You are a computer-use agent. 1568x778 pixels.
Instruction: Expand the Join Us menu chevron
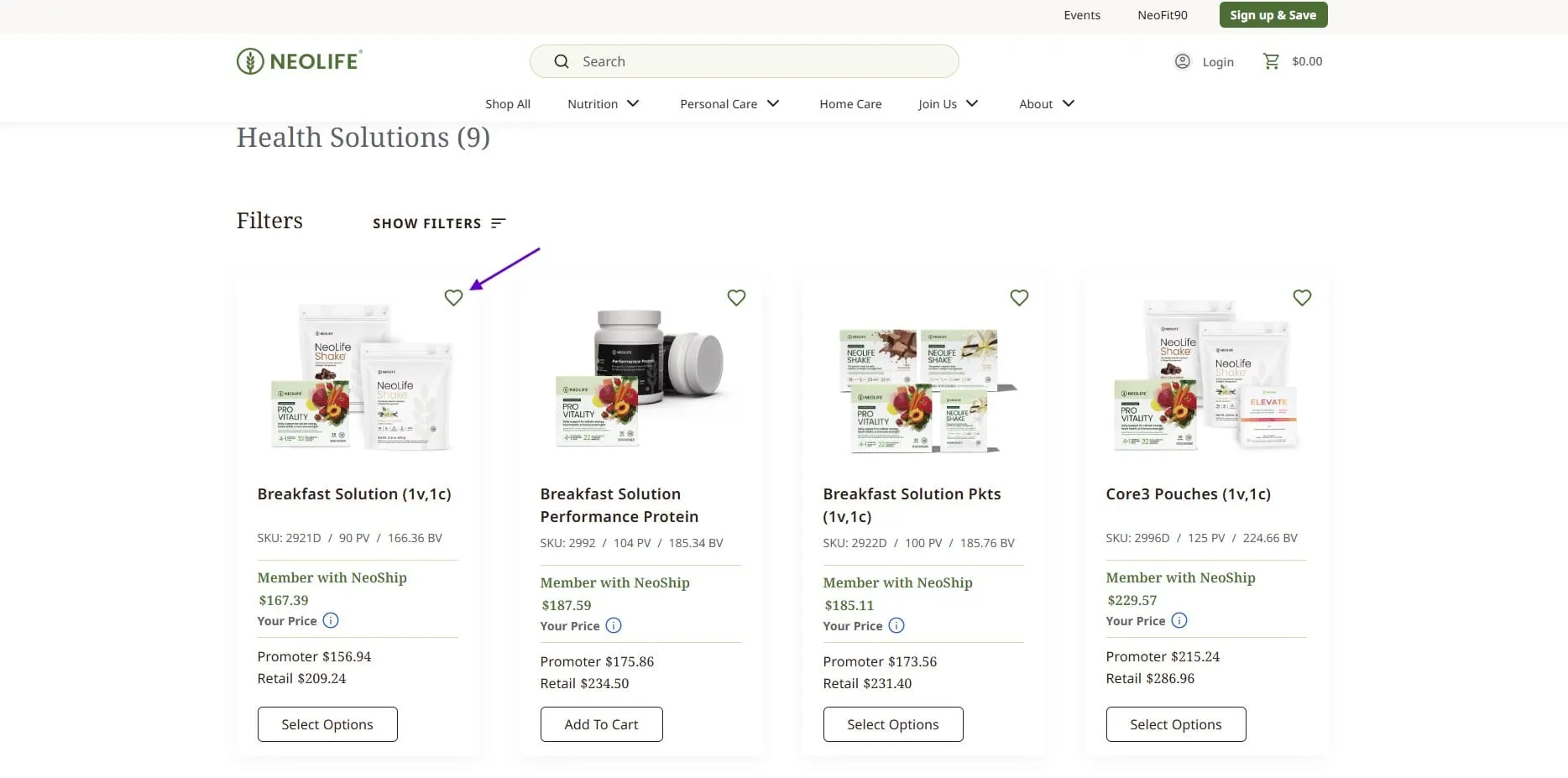972,103
